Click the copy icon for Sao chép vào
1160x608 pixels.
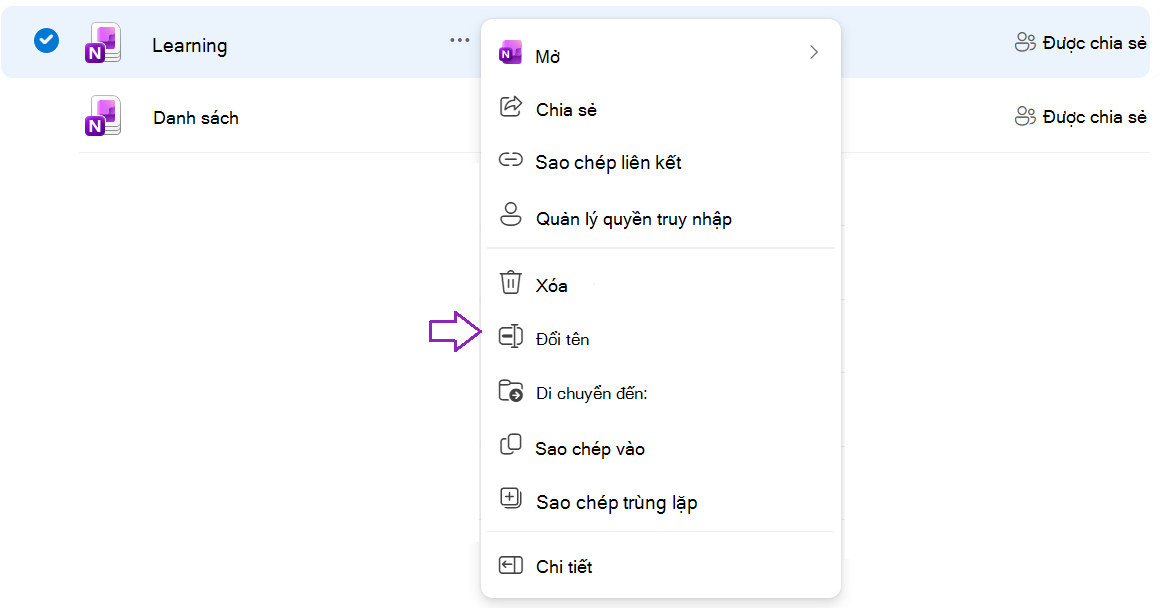tap(510, 445)
